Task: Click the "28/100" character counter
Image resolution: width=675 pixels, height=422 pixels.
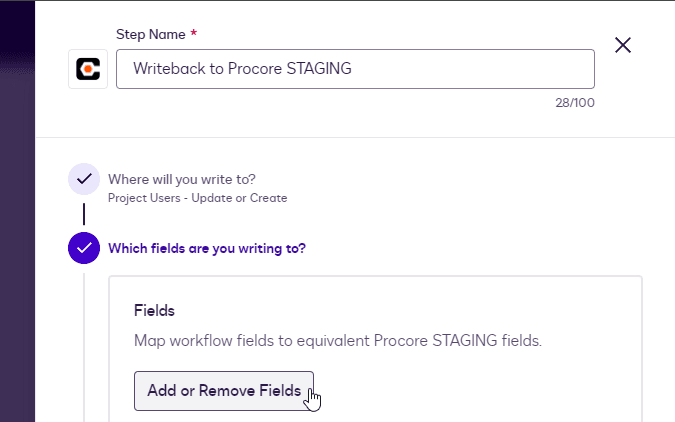Action: (x=577, y=102)
